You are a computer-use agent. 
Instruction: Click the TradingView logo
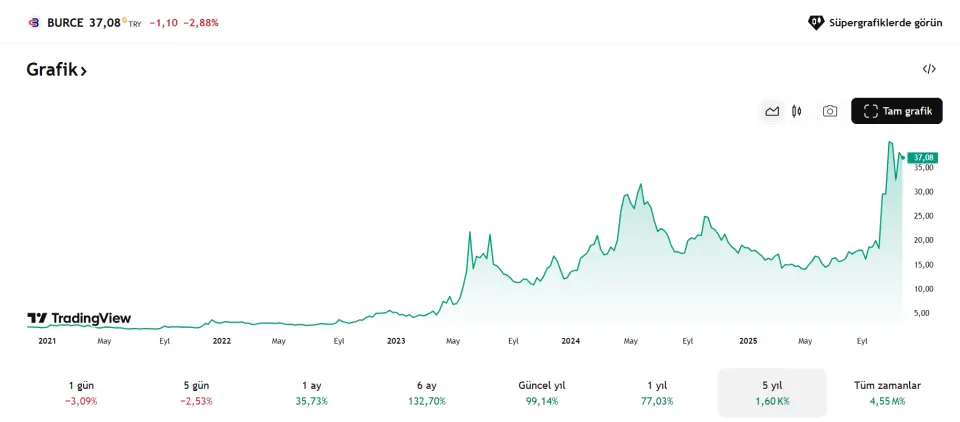pos(79,318)
